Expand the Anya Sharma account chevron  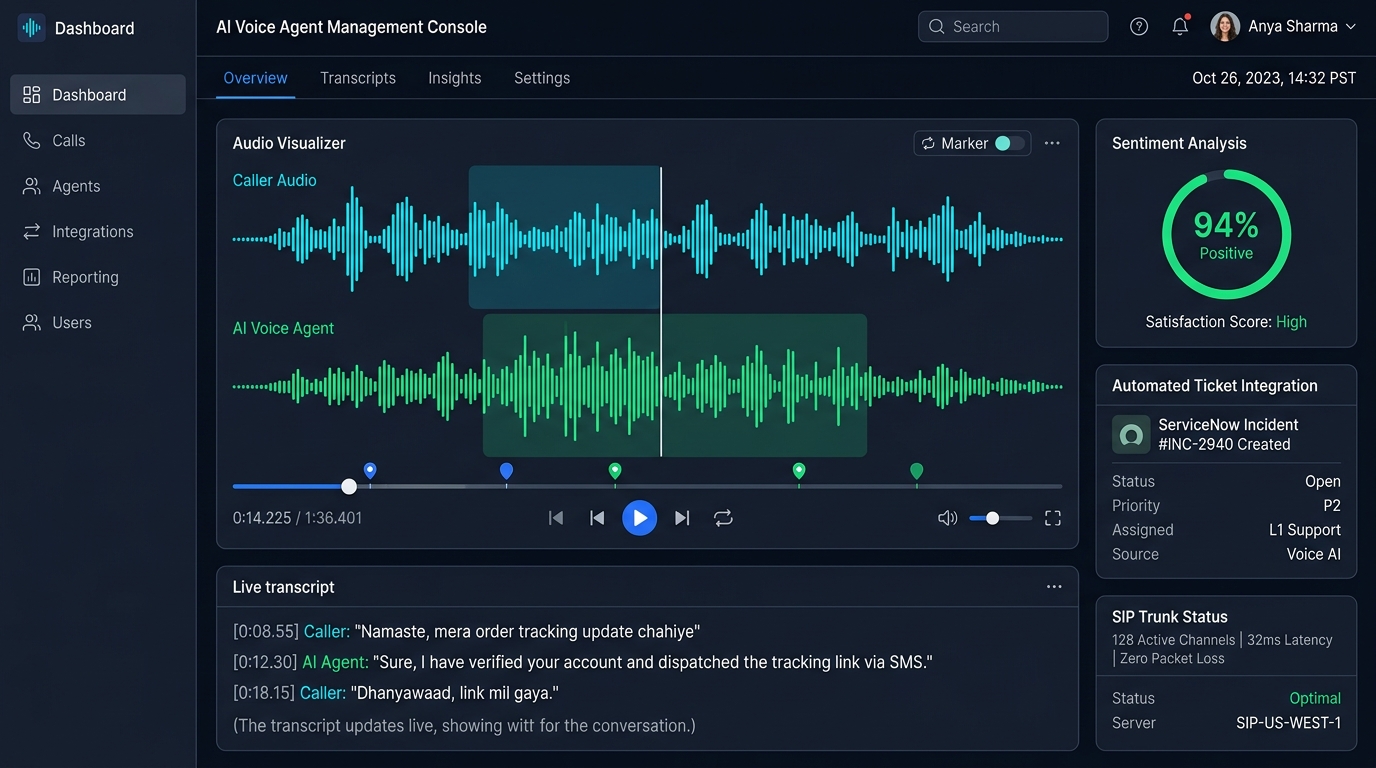click(x=1351, y=27)
